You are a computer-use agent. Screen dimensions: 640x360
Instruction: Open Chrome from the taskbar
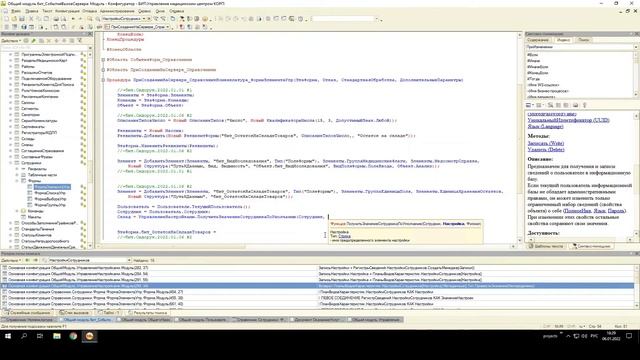tap(73, 336)
